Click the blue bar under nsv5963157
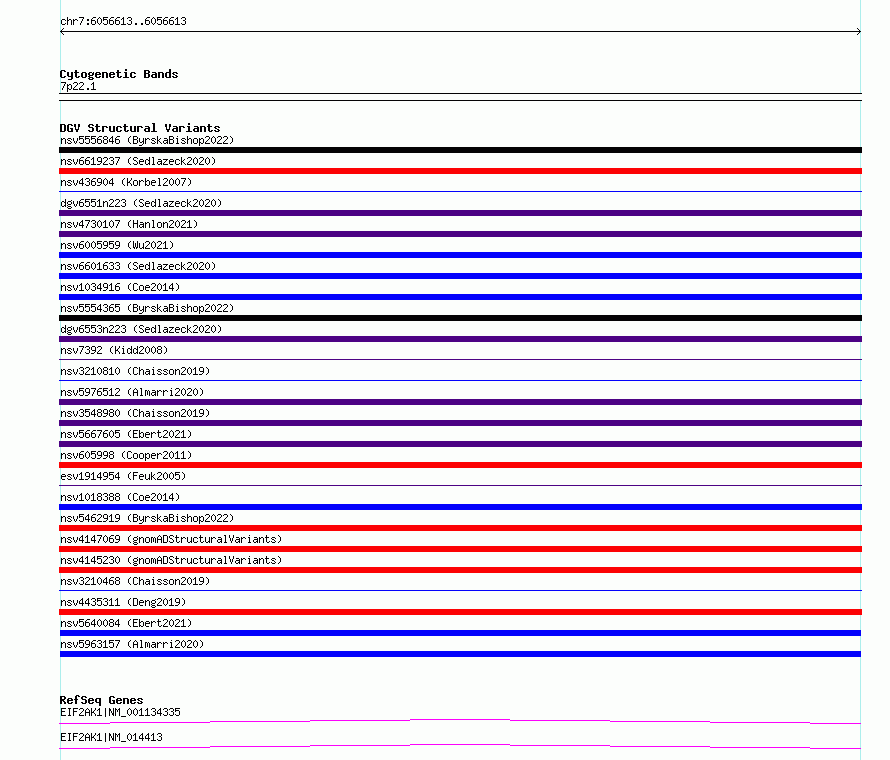The width and height of the screenshot is (890, 760). pyautogui.click(x=460, y=654)
